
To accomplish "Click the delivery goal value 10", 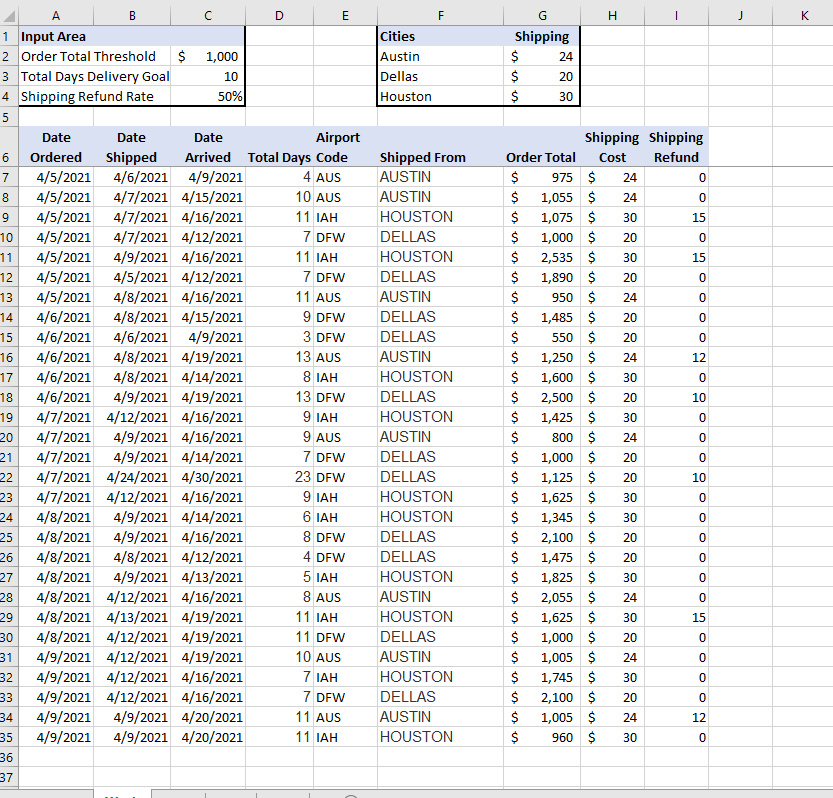I will (x=208, y=77).
